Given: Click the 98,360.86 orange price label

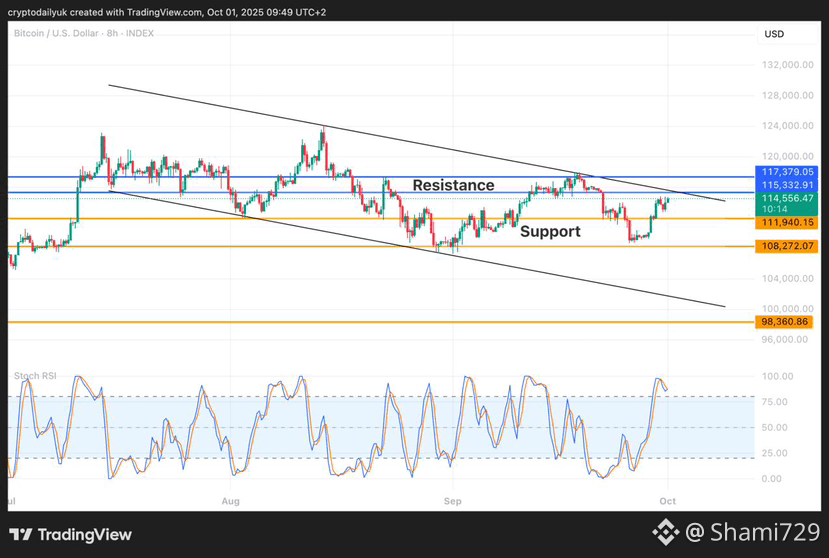Looking at the screenshot, I should (x=784, y=322).
